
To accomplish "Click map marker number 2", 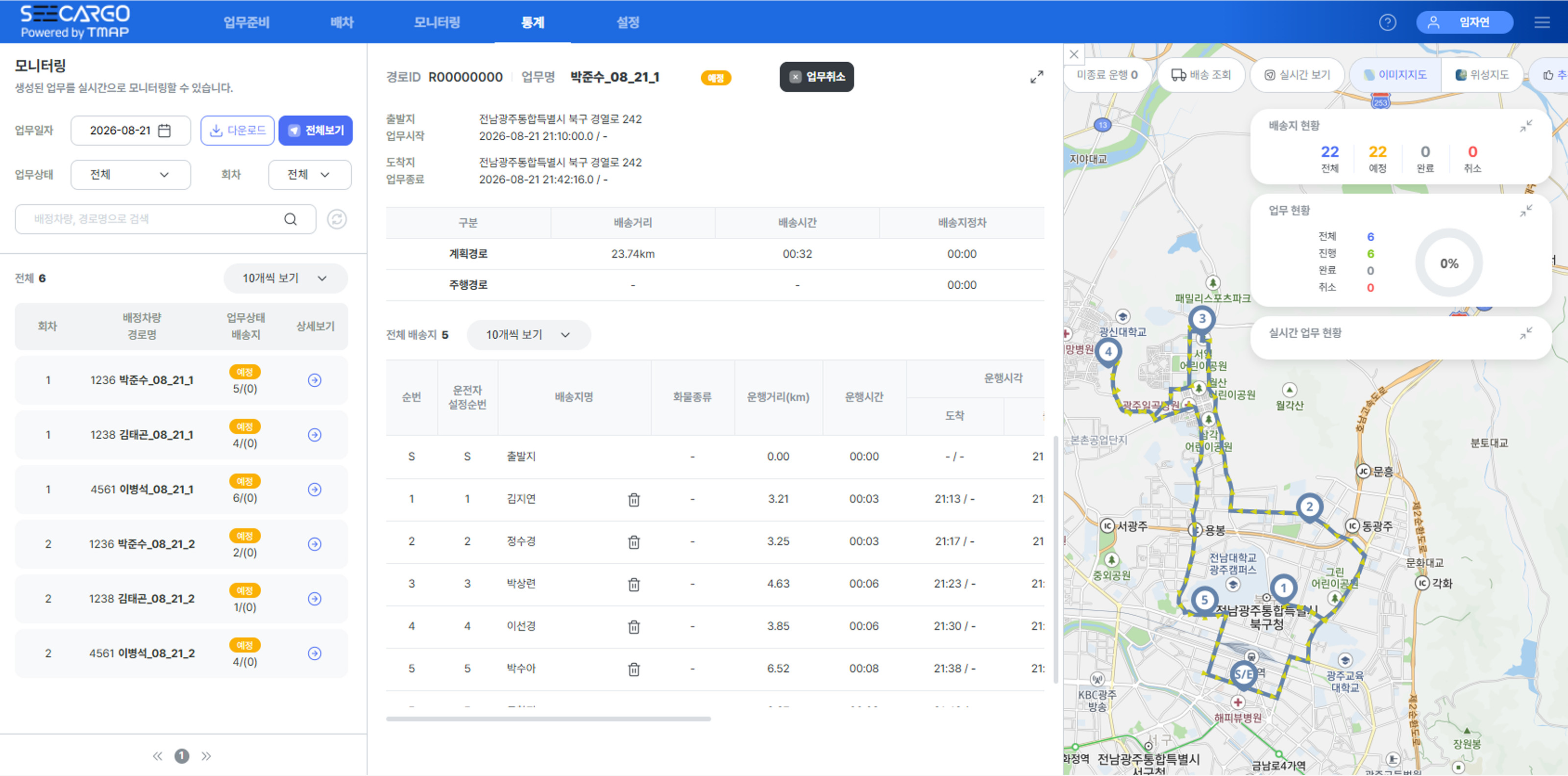I will 1309,507.
